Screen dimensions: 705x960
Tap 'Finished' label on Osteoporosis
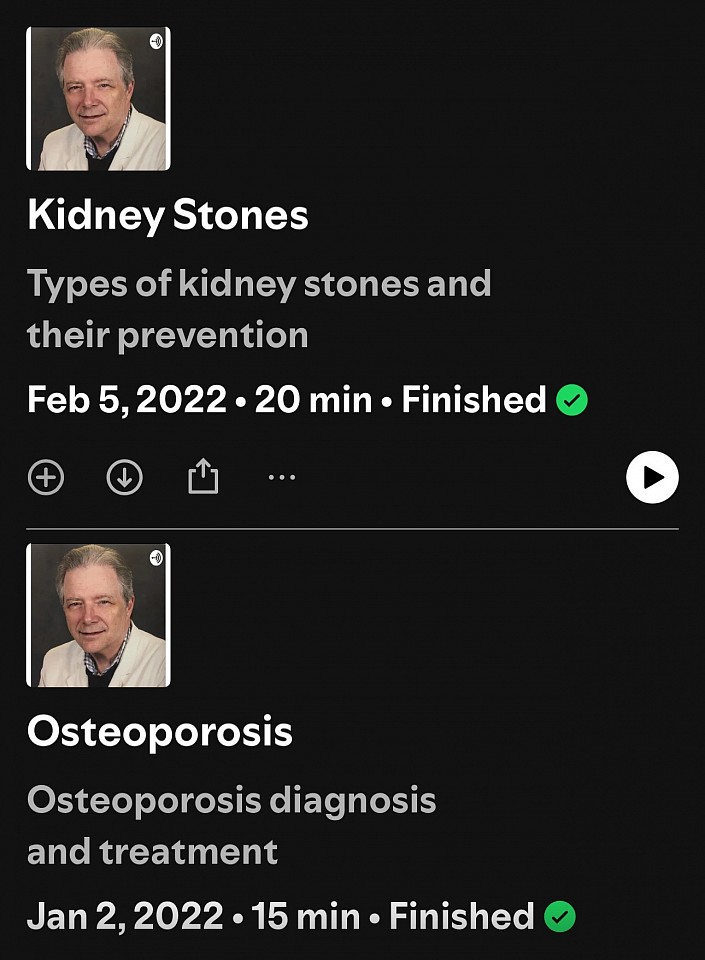click(461, 916)
